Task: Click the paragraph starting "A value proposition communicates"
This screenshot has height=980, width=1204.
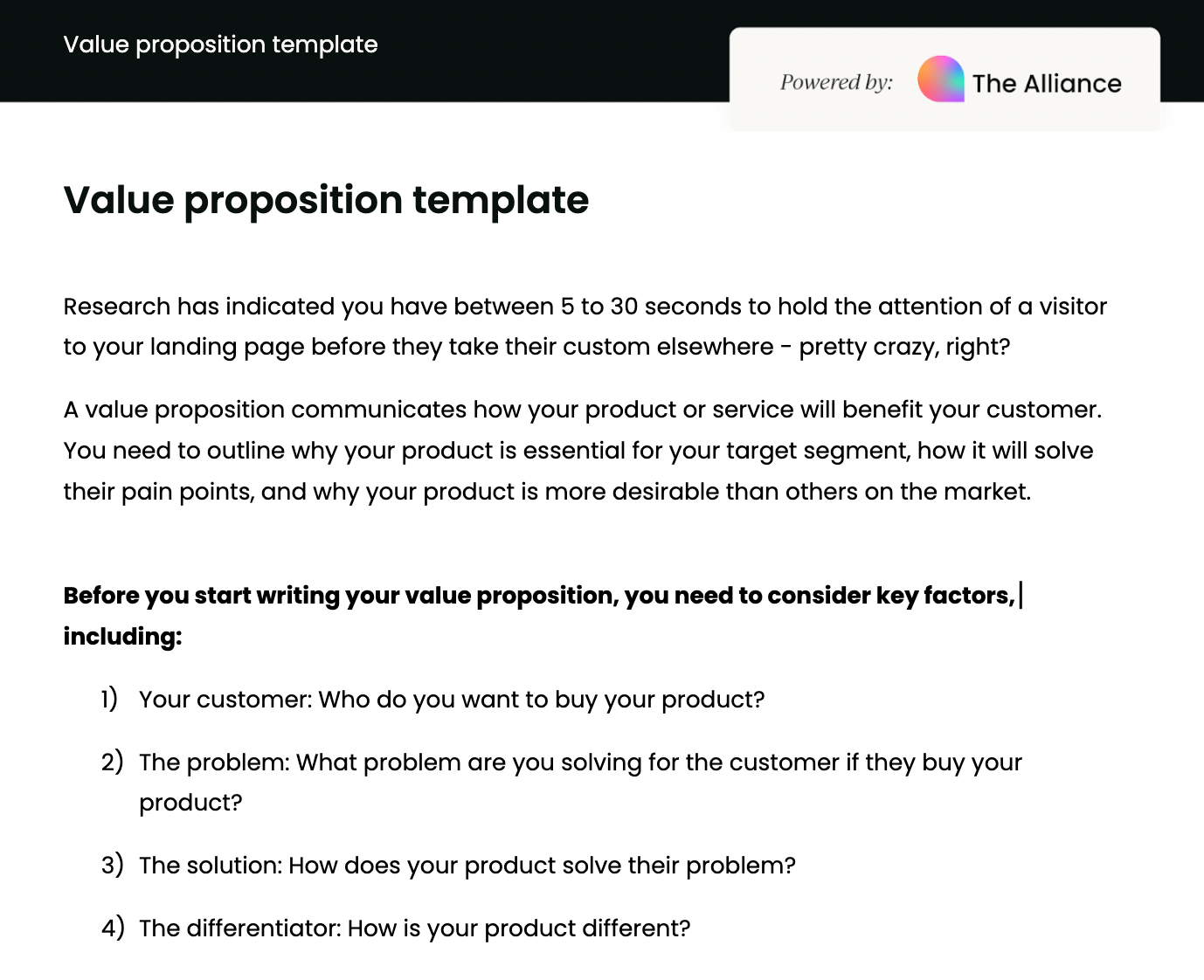Action: coord(582,410)
